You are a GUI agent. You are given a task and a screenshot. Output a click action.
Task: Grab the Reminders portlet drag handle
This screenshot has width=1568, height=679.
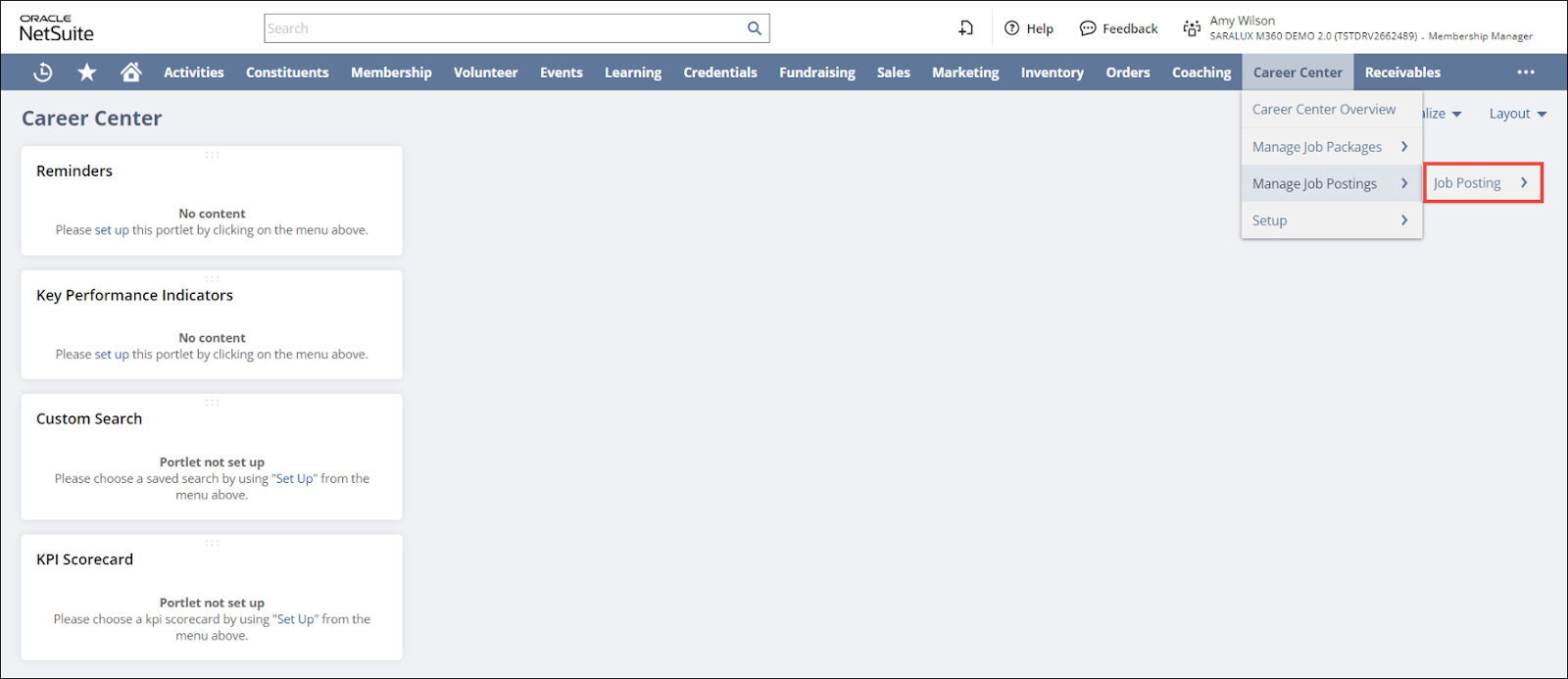[x=212, y=155]
